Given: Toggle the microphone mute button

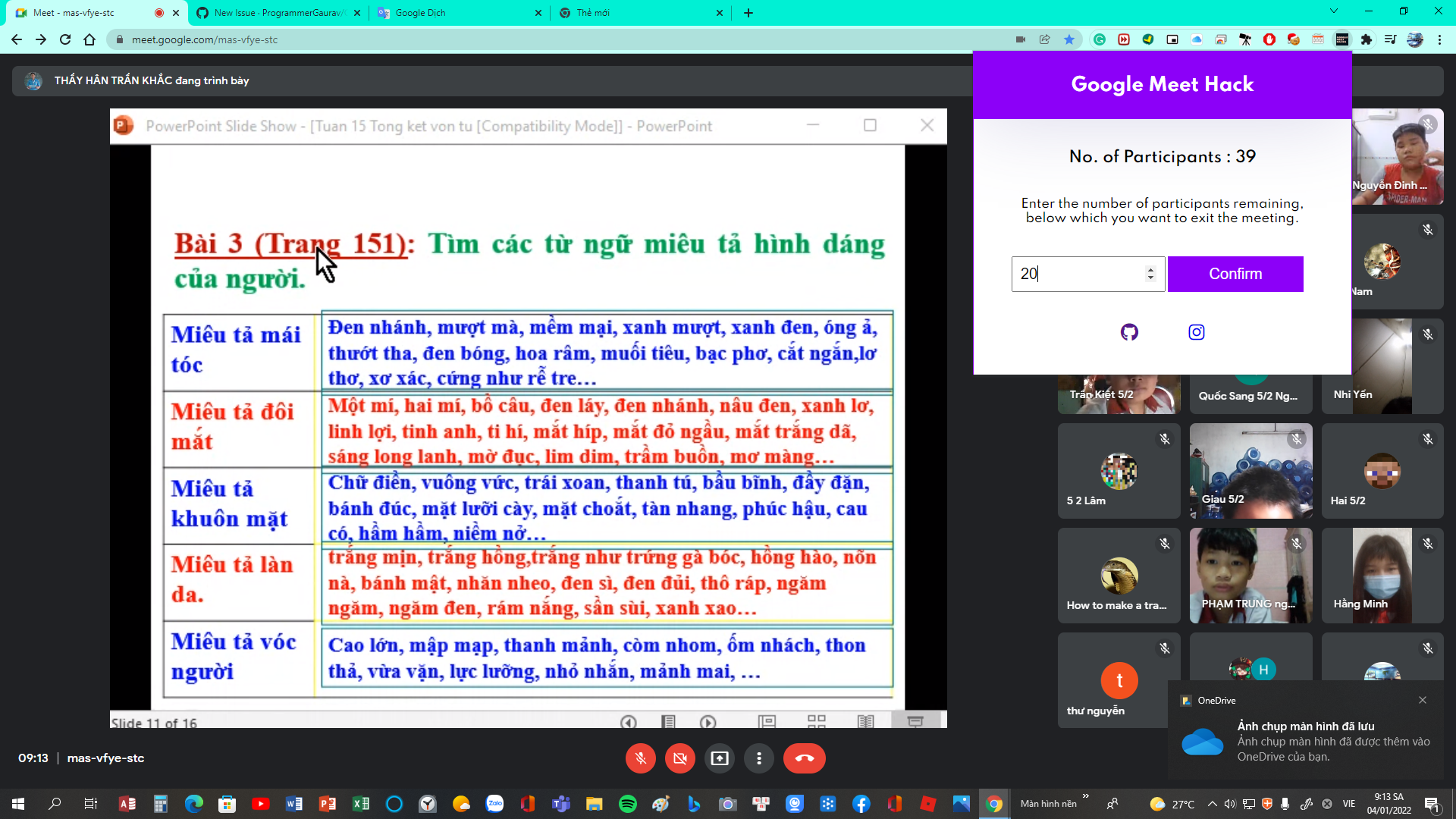Looking at the screenshot, I should point(640,758).
